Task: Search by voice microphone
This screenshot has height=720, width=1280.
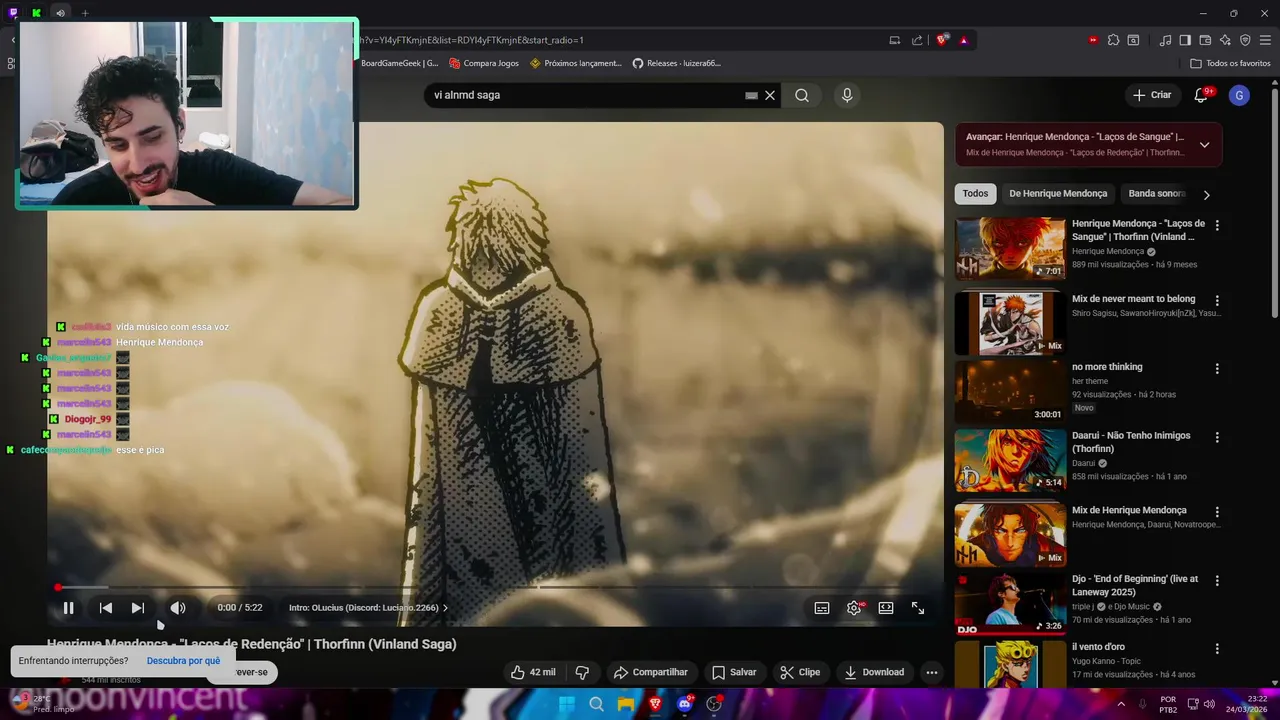Action: click(x=847, y=95)
